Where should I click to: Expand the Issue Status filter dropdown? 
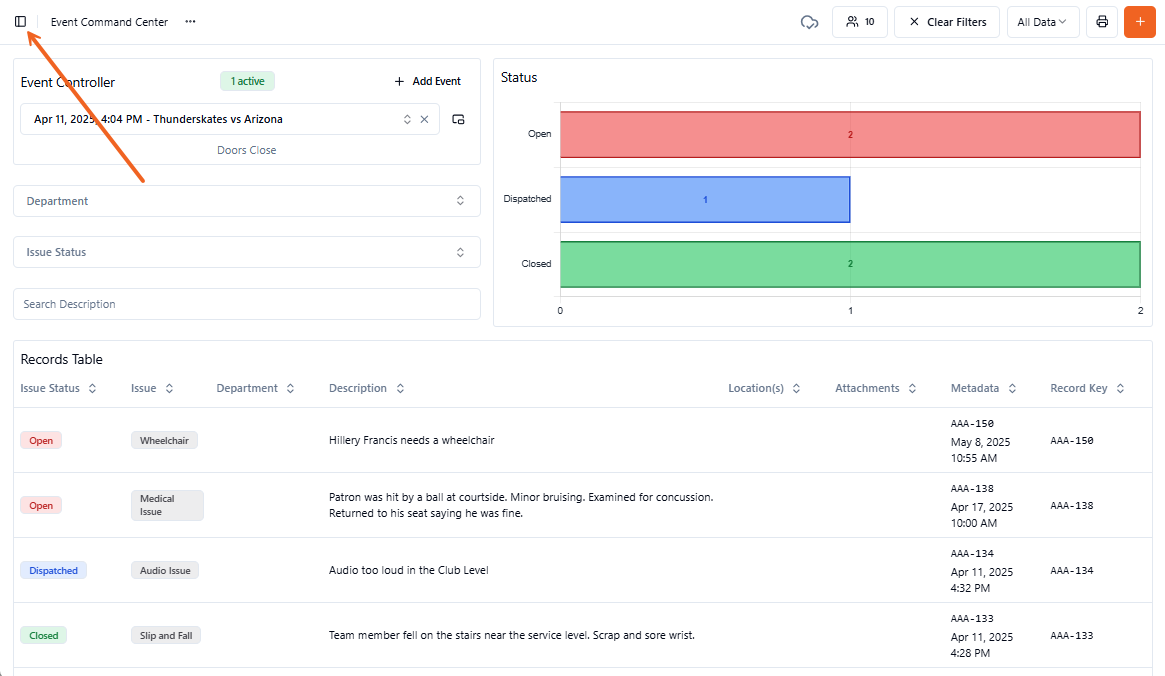pos(246,252)
